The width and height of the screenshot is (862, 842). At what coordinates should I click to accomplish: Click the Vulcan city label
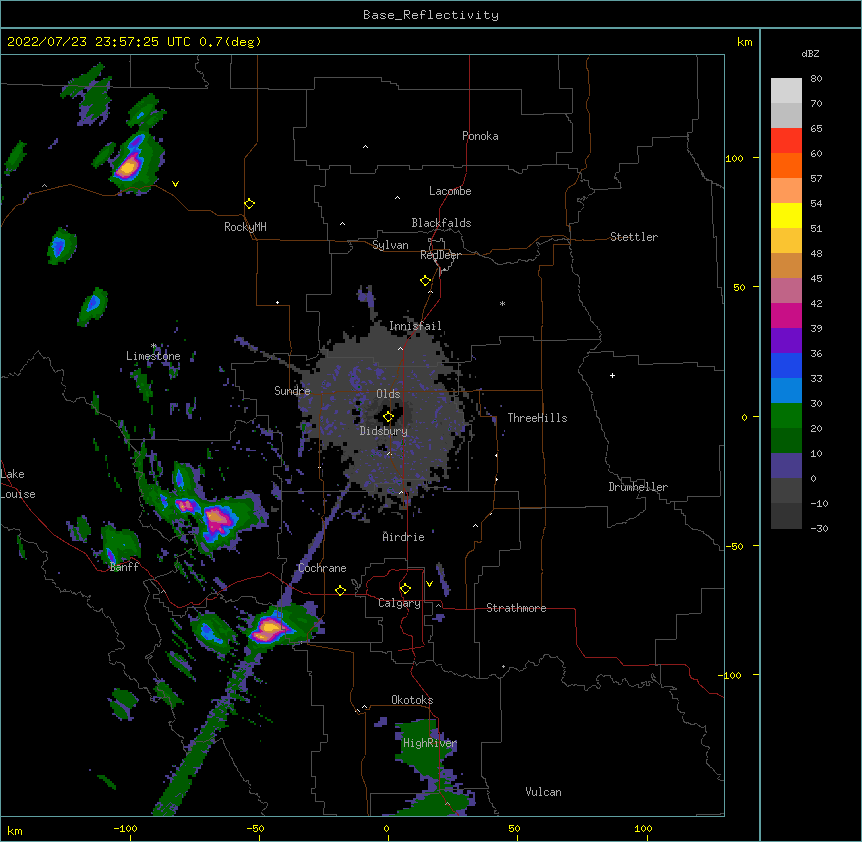click(543, 792)
